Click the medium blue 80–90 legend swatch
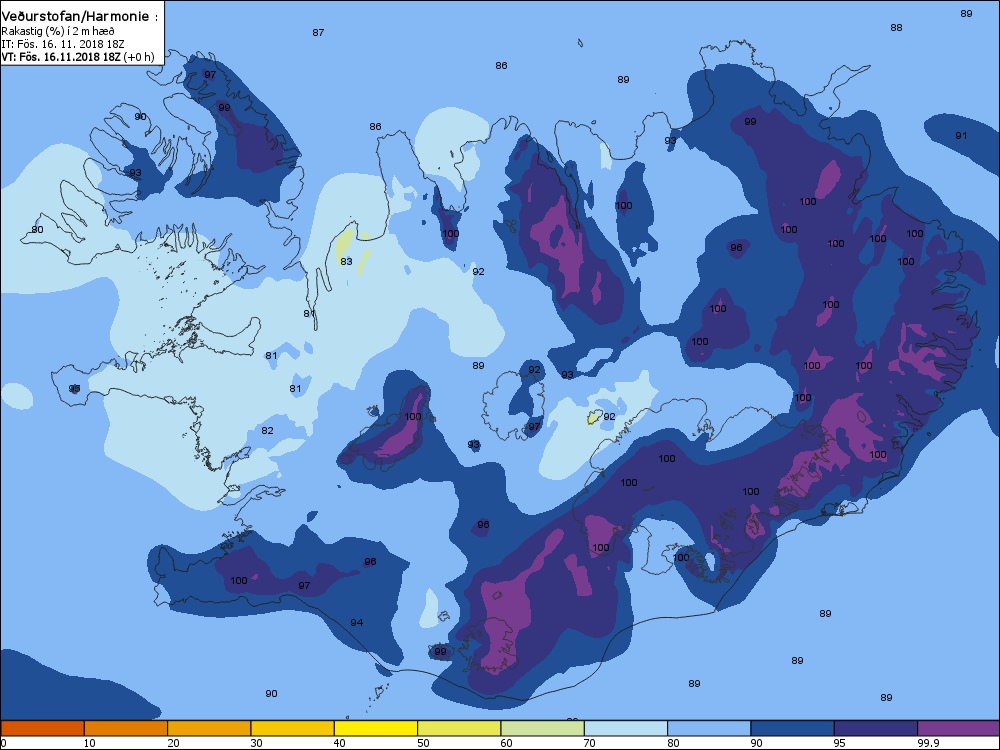Screen dimensions: 1000x750 pyautogui.click(x=709, y=728)
